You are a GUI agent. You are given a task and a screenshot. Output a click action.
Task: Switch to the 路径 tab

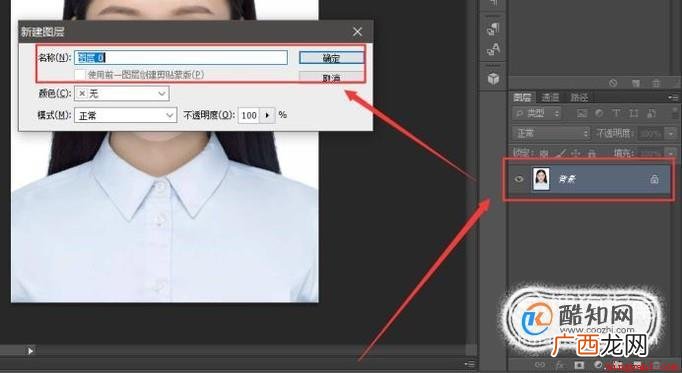(x=579, y=97)
